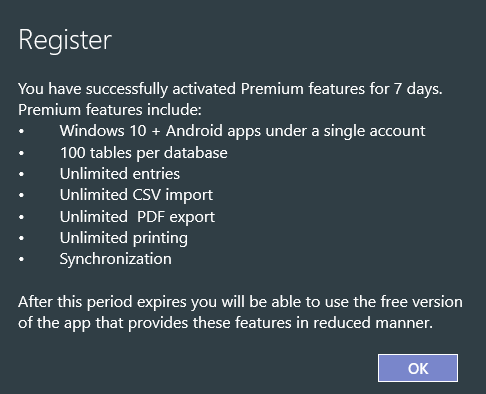This screenshot has width=486, height=394.
Task: Select the '100 tables per database' item
Action: (x=144, y=153)
